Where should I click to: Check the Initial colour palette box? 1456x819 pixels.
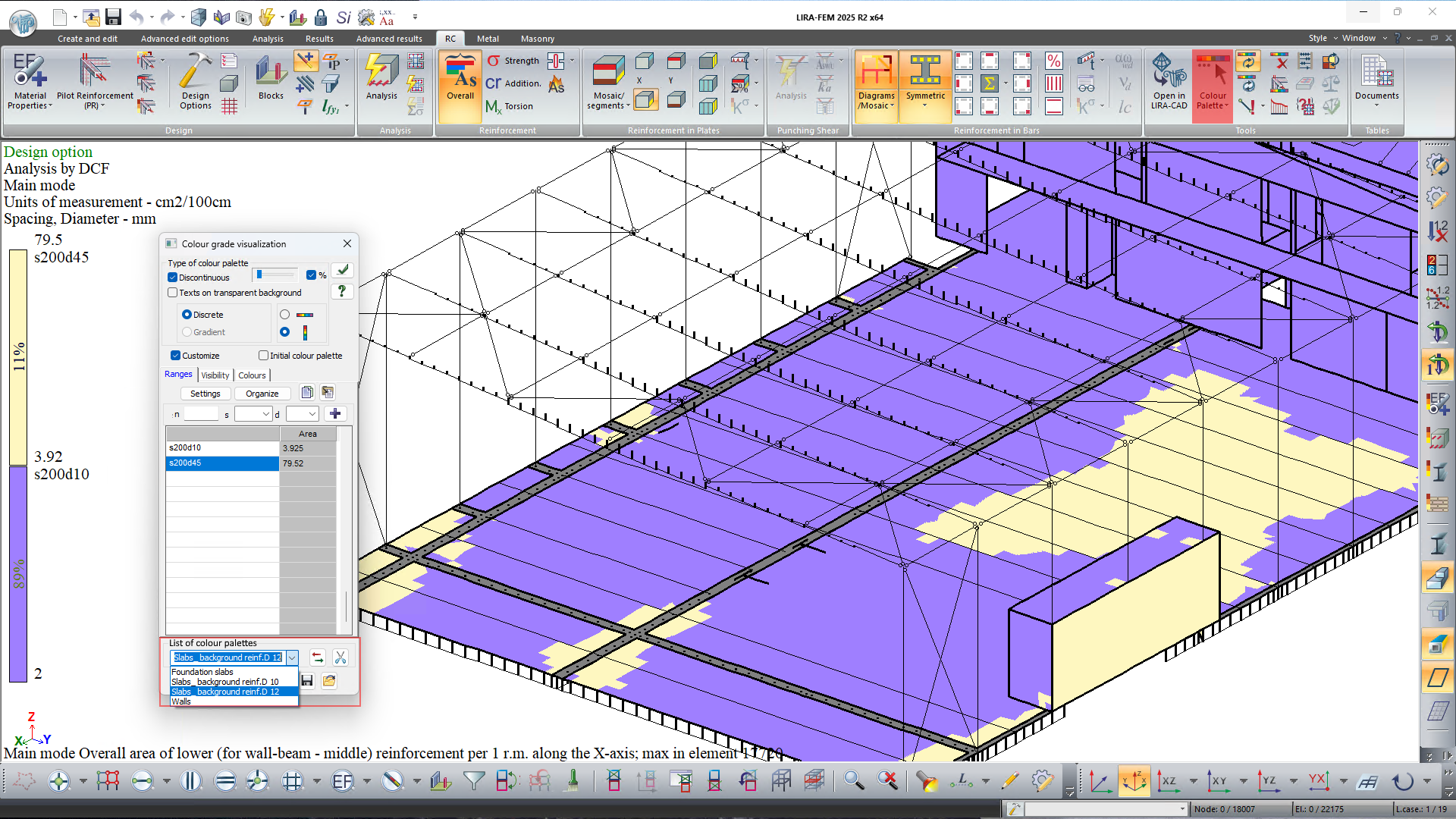(263, 356)
